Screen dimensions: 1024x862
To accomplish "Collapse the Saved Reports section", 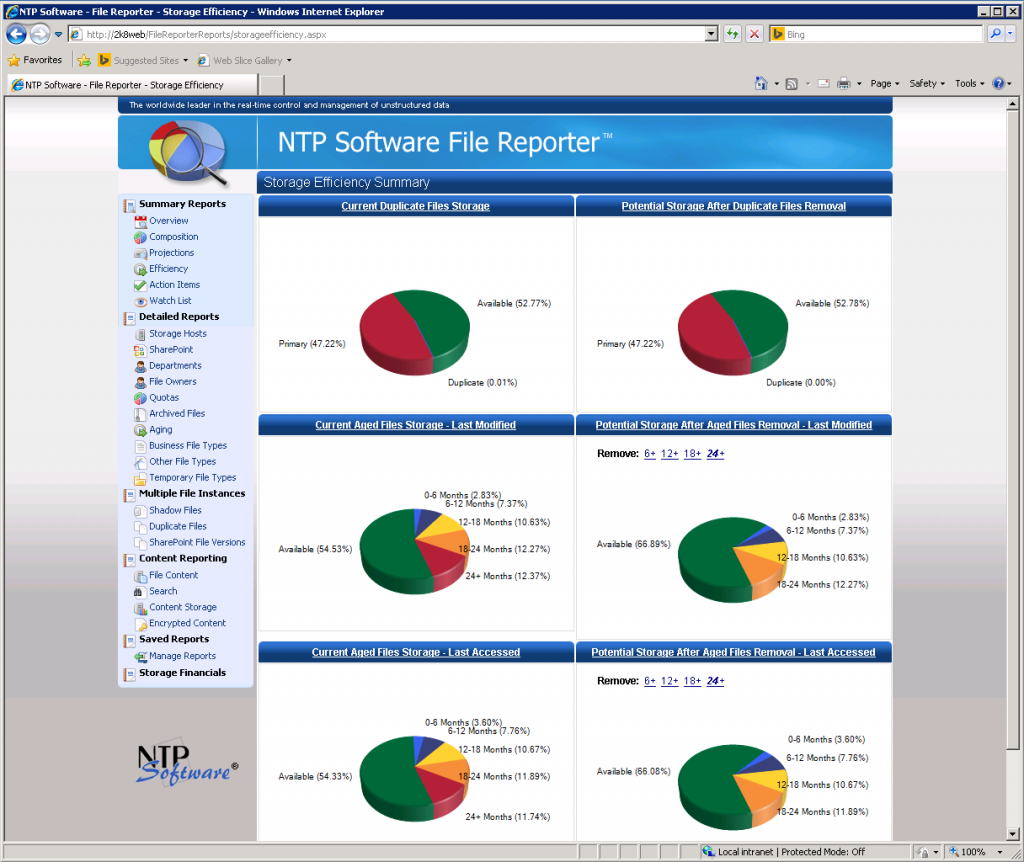I will pyautogui.click(x=129, y=641).
